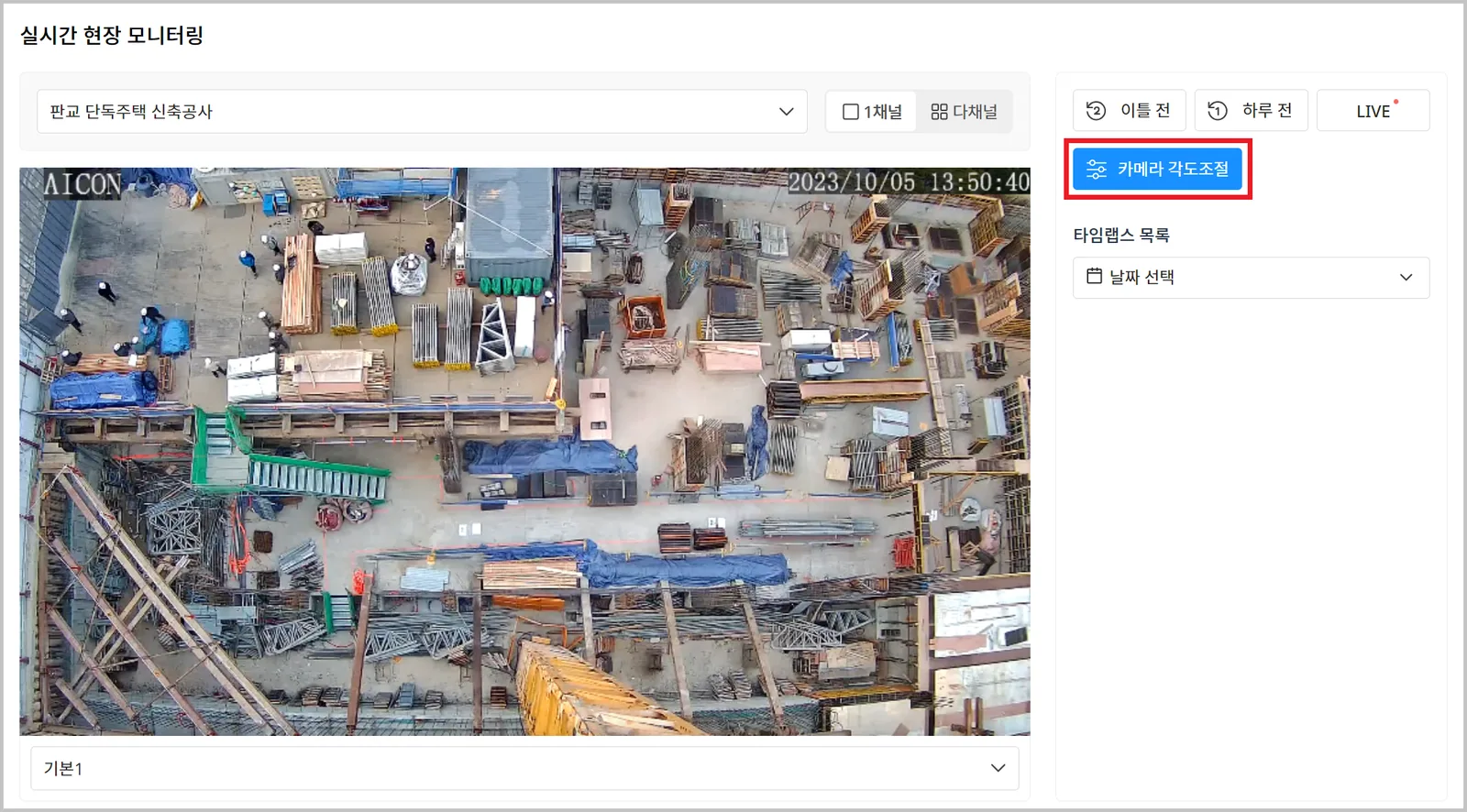
Task: Click the sliders icon on 카메라 각도조절
Action: tap(1097, 169)
